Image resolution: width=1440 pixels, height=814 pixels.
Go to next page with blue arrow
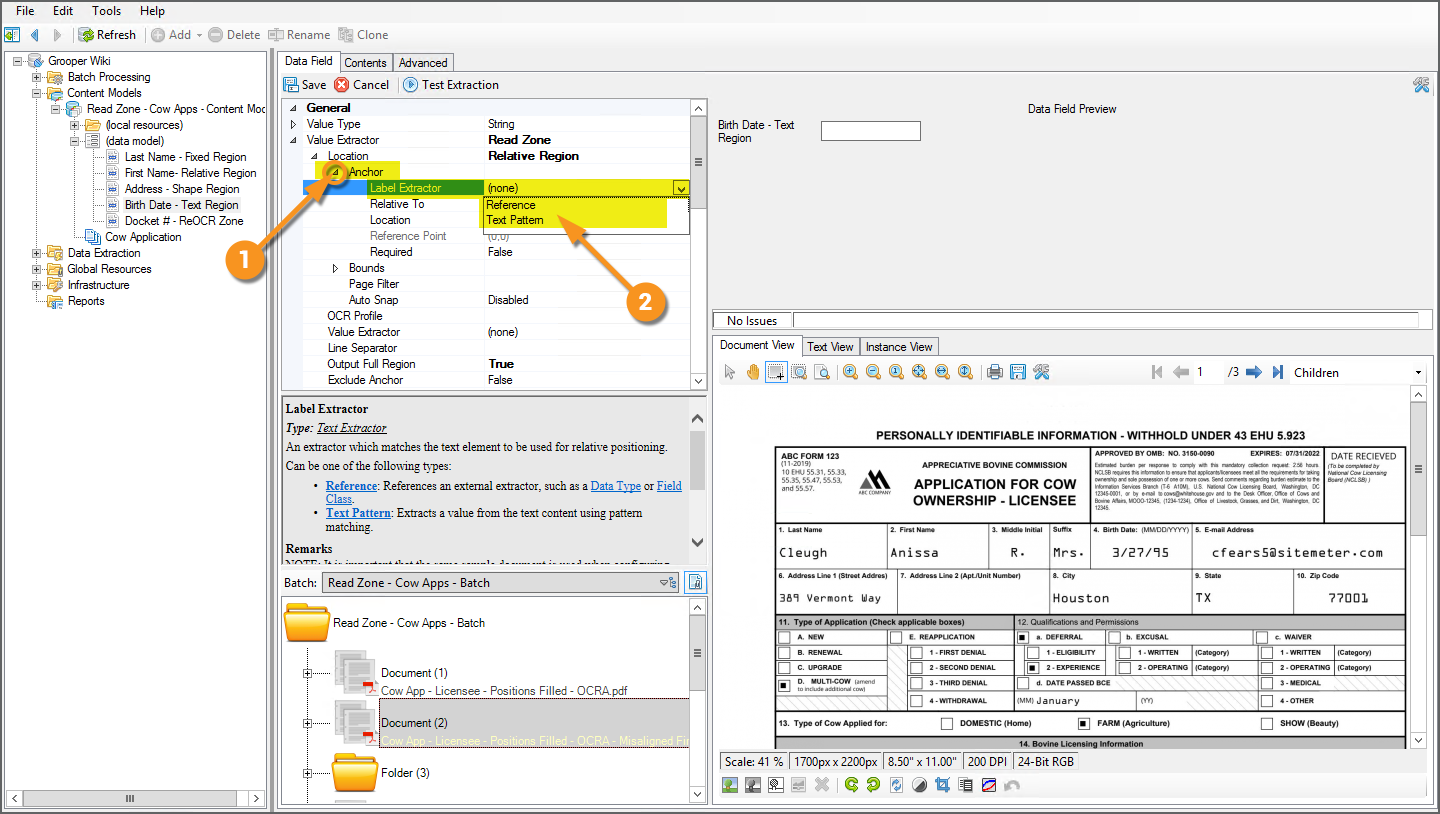pos(1254,372)
